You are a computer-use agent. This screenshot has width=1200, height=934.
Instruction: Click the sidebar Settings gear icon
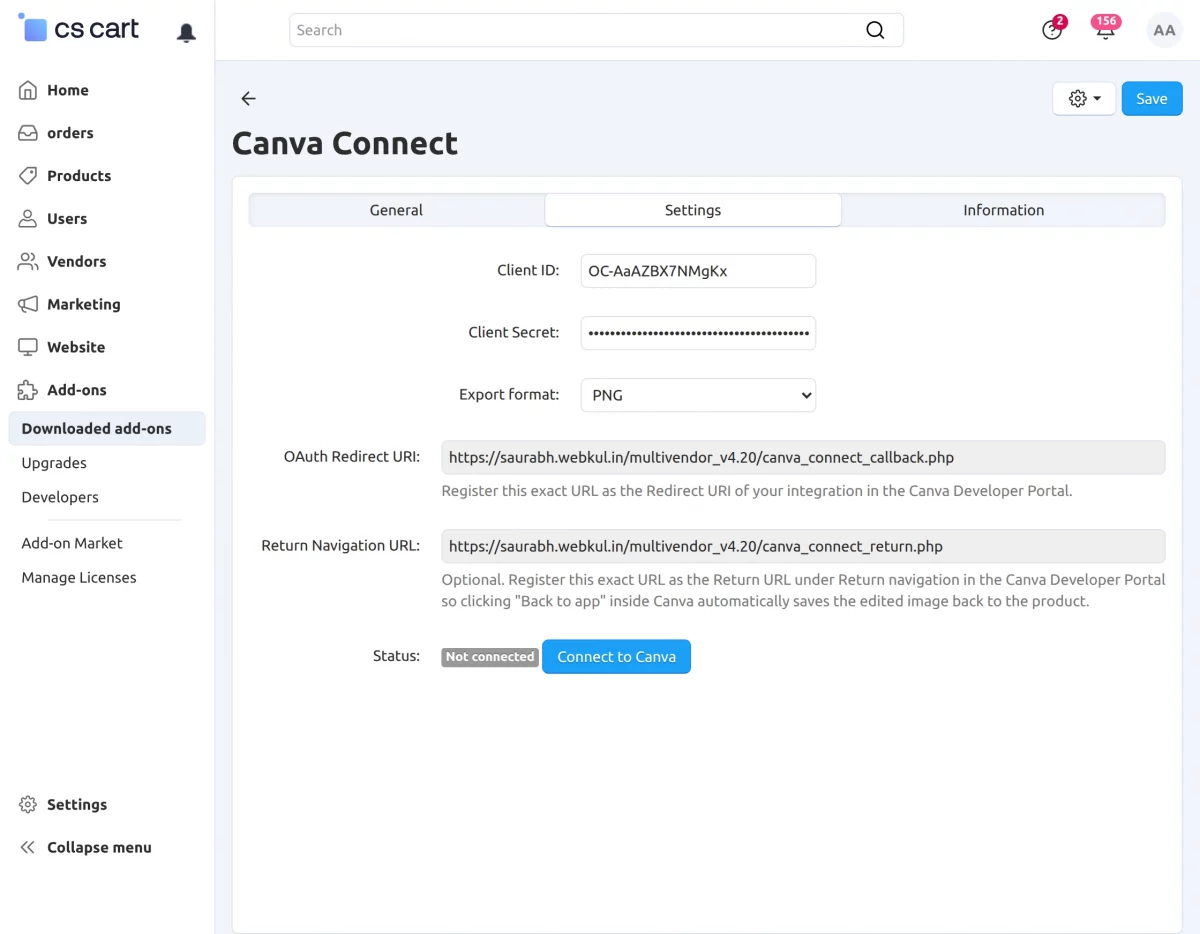point(28,804)
